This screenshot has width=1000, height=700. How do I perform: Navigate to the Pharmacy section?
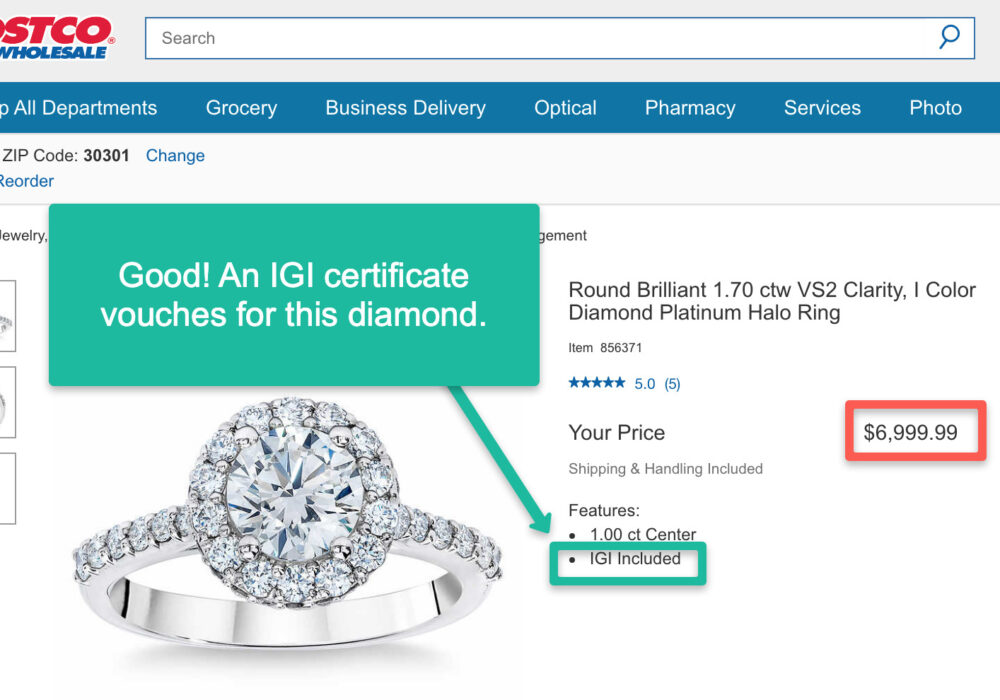pos(690,108)
